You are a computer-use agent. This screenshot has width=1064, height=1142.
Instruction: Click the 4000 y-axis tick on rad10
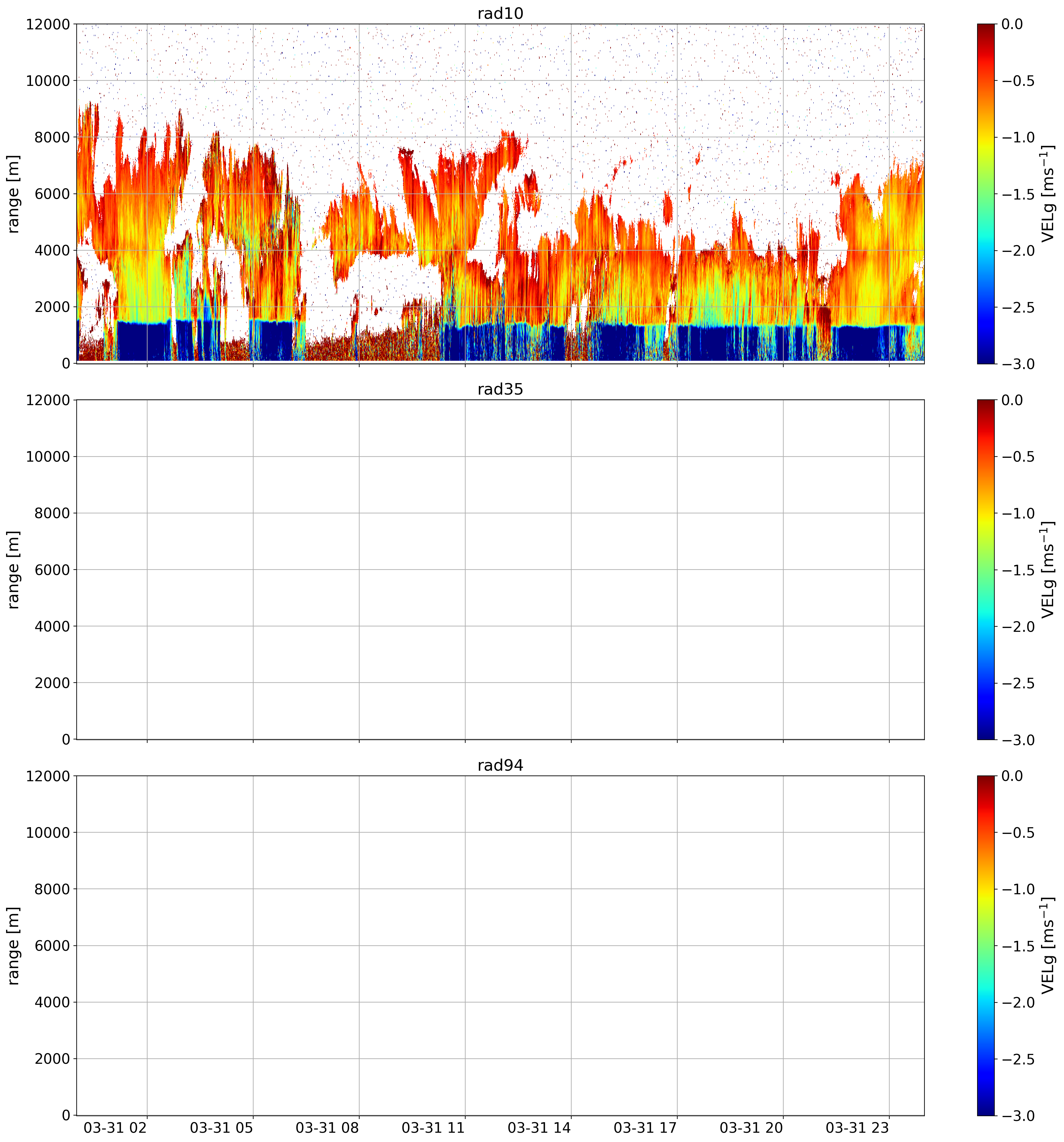click(52, 250)
